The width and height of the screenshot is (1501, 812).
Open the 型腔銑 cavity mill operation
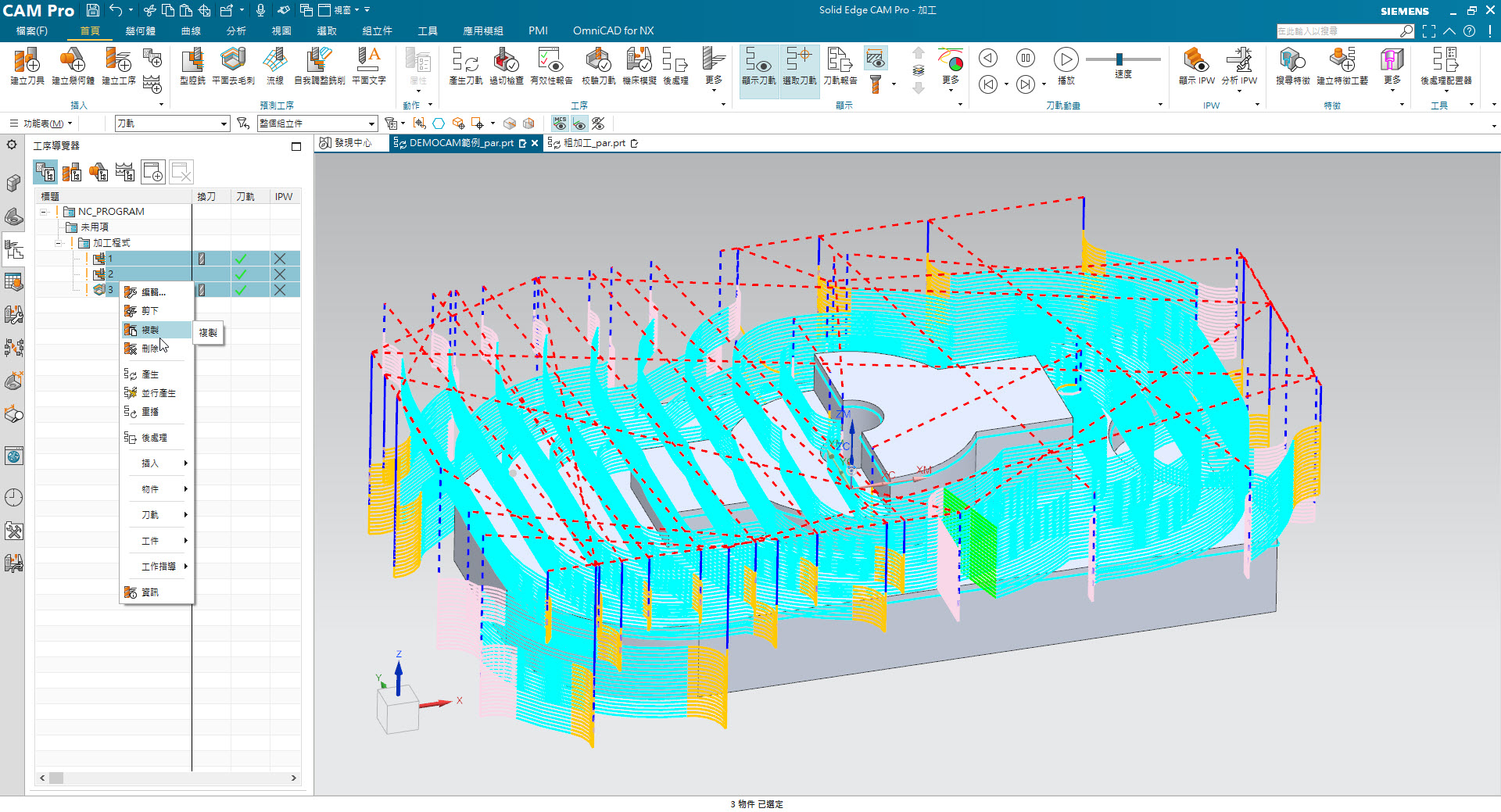coord(192,66)
